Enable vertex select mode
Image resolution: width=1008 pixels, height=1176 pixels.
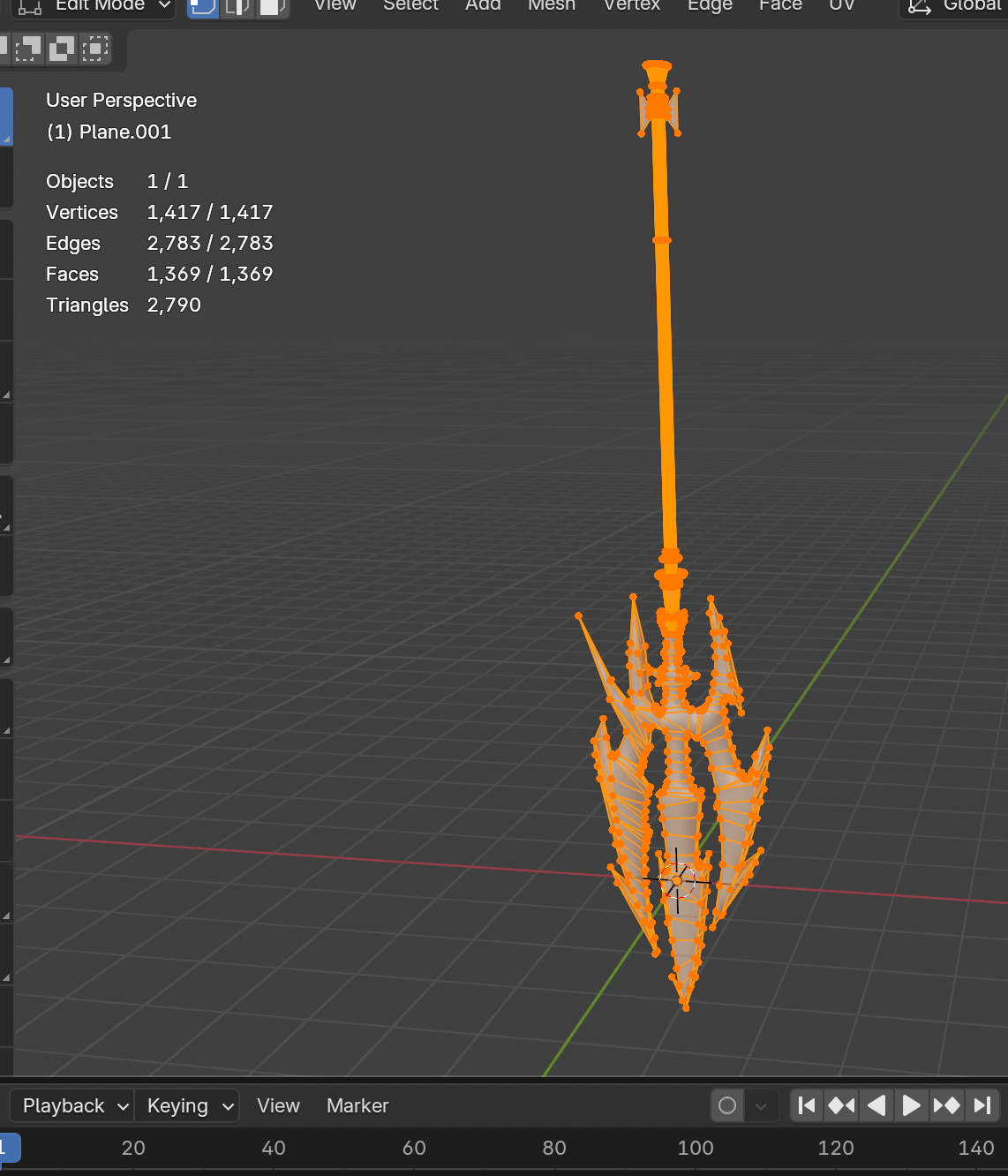pos(203,7)
